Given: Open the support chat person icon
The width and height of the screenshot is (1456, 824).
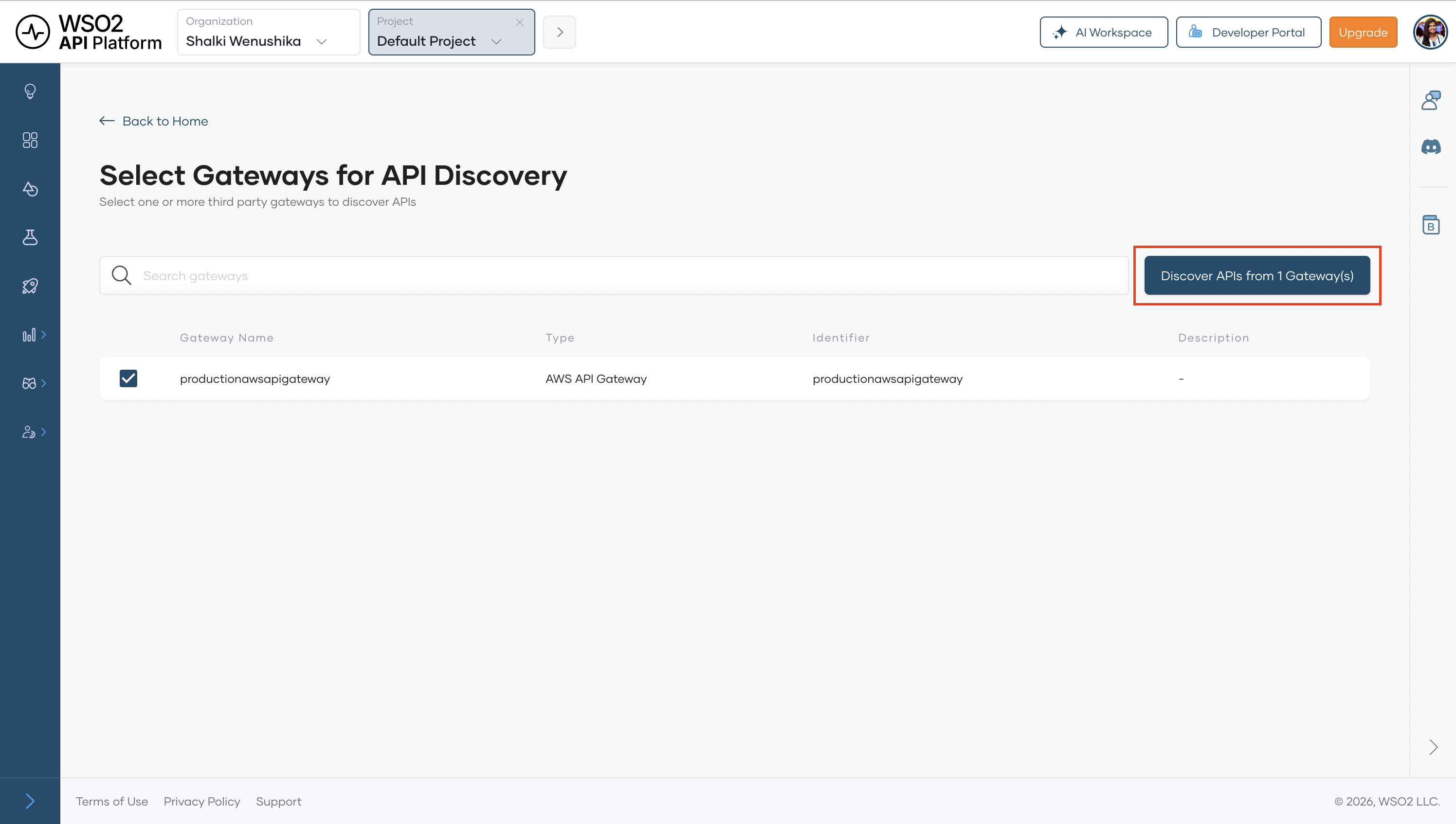Looking at the screenshot, I should point(1431,100).
